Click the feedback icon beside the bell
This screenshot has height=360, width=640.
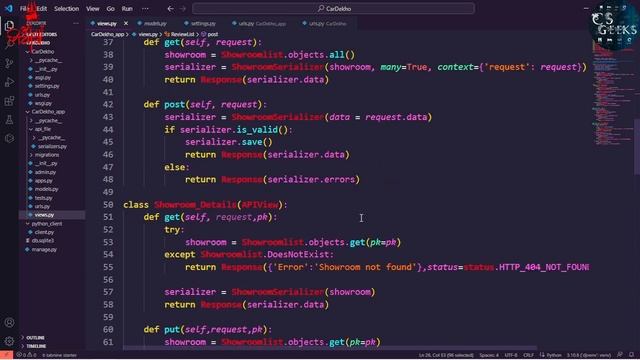[620, 355]
